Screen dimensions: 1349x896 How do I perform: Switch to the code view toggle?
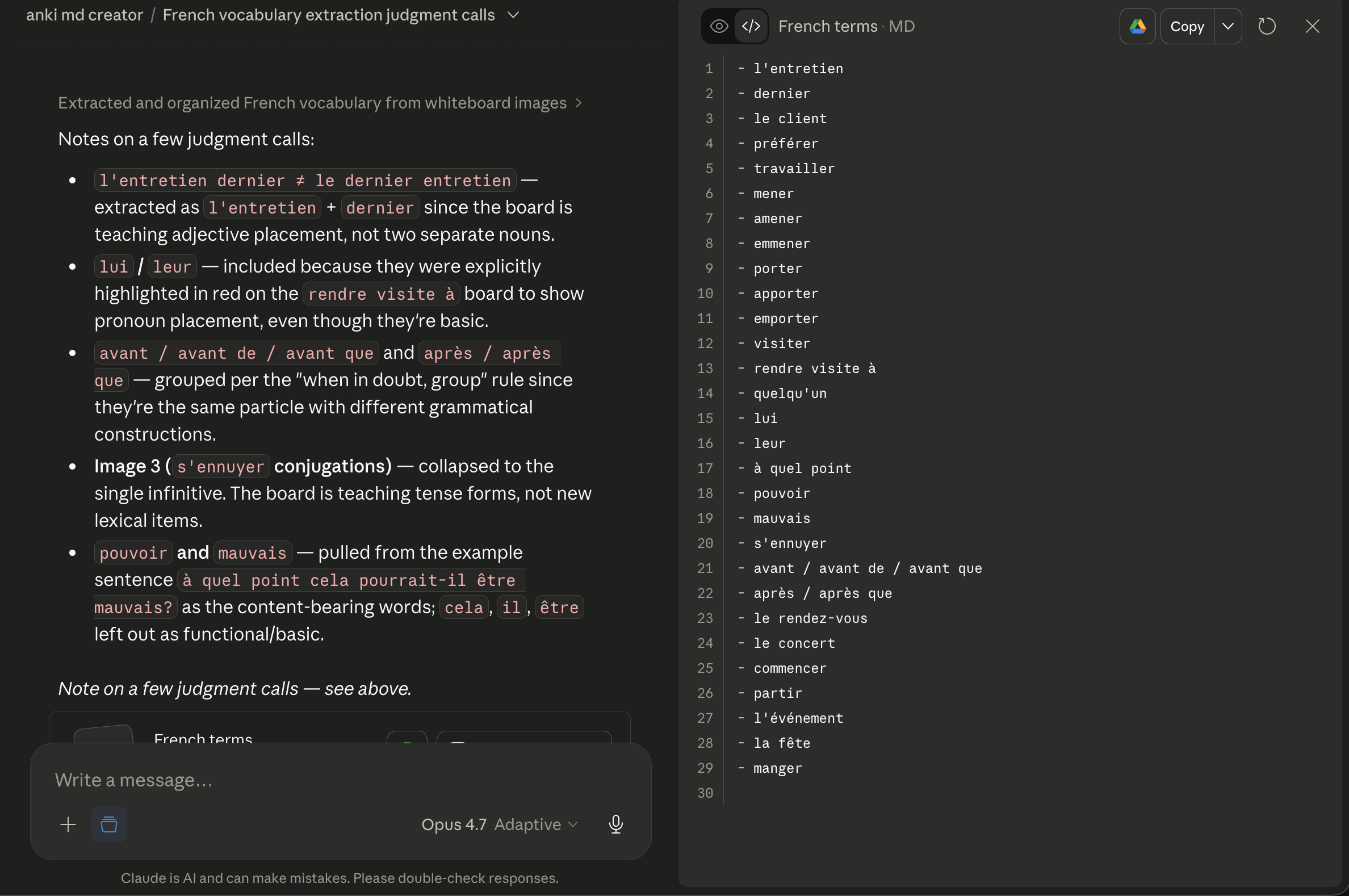pos(751,26)
